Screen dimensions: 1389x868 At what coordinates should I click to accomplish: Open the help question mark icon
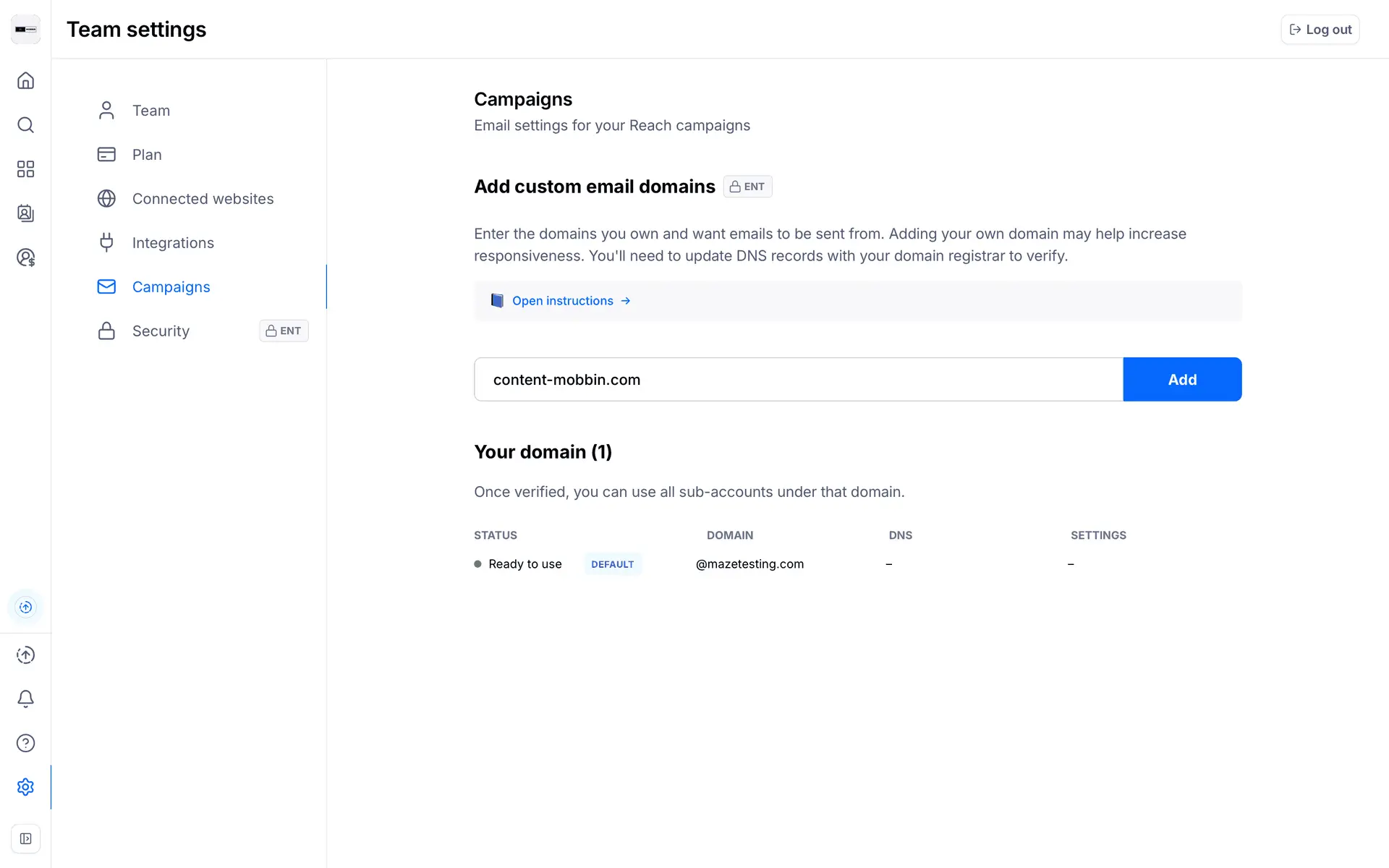tap(25, 743)
